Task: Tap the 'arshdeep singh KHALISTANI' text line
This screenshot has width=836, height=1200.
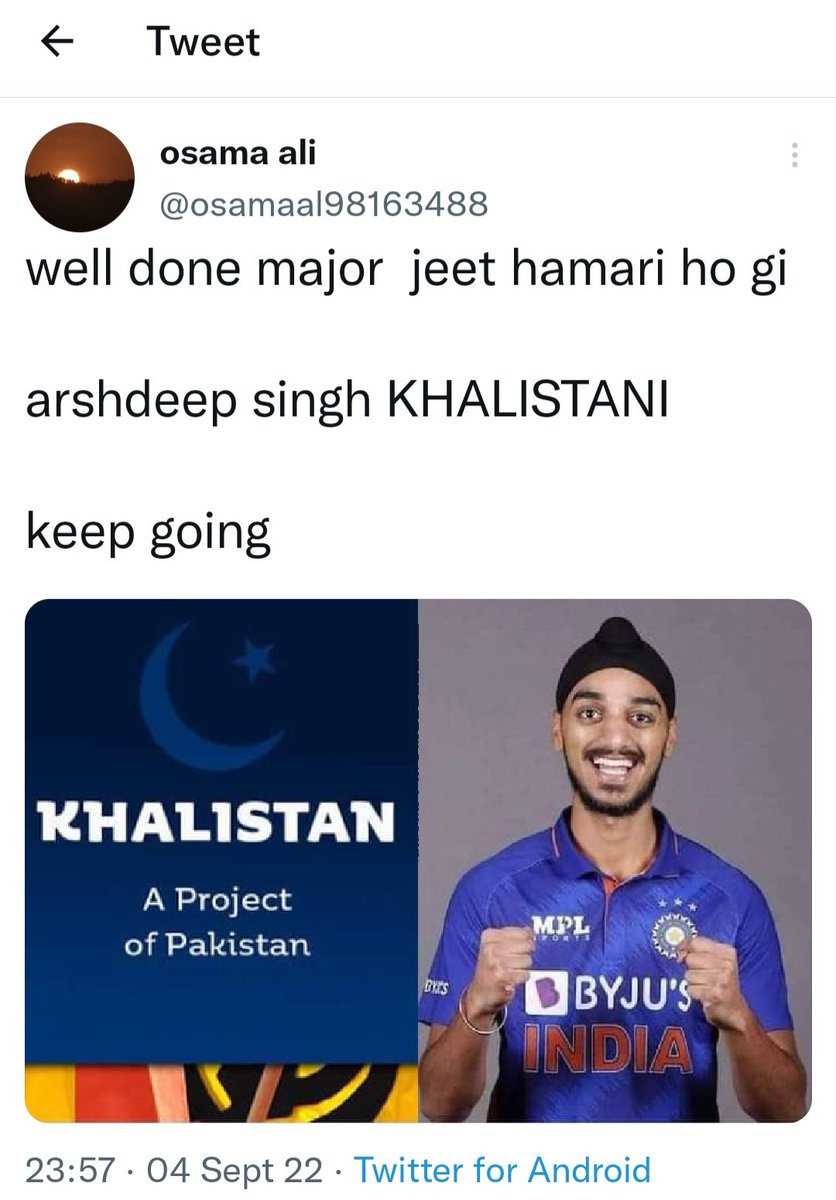Action: (x=346, y=402)
